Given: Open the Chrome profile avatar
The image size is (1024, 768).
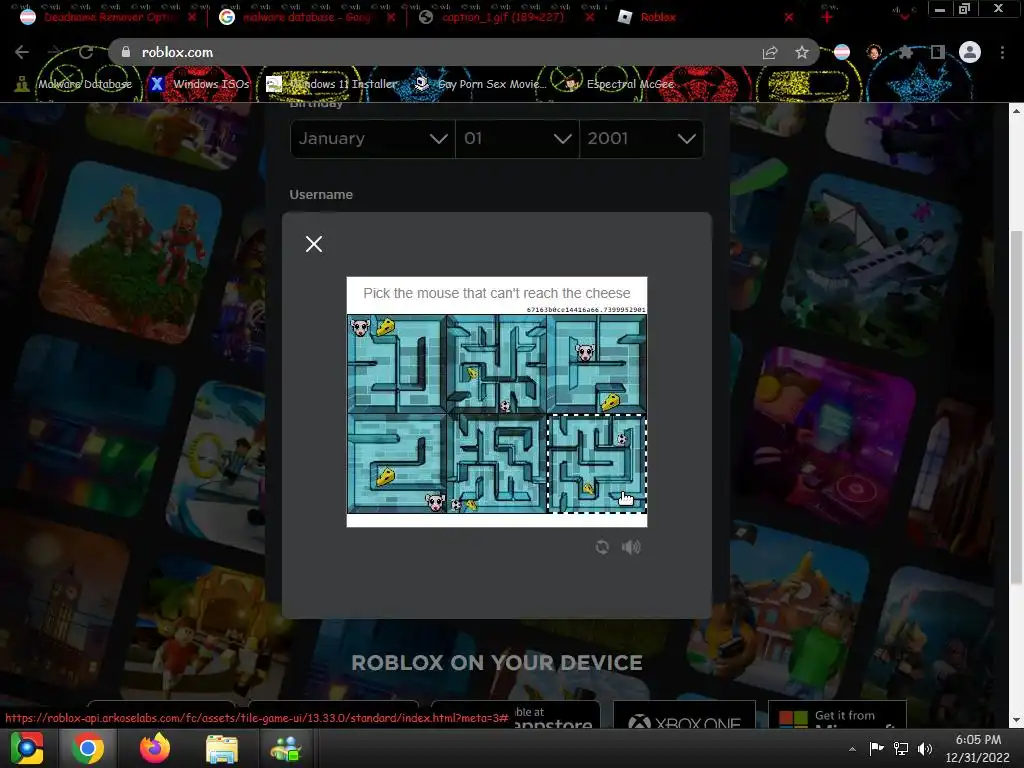Looking at the screenshot, I should [x=970, y=52].
